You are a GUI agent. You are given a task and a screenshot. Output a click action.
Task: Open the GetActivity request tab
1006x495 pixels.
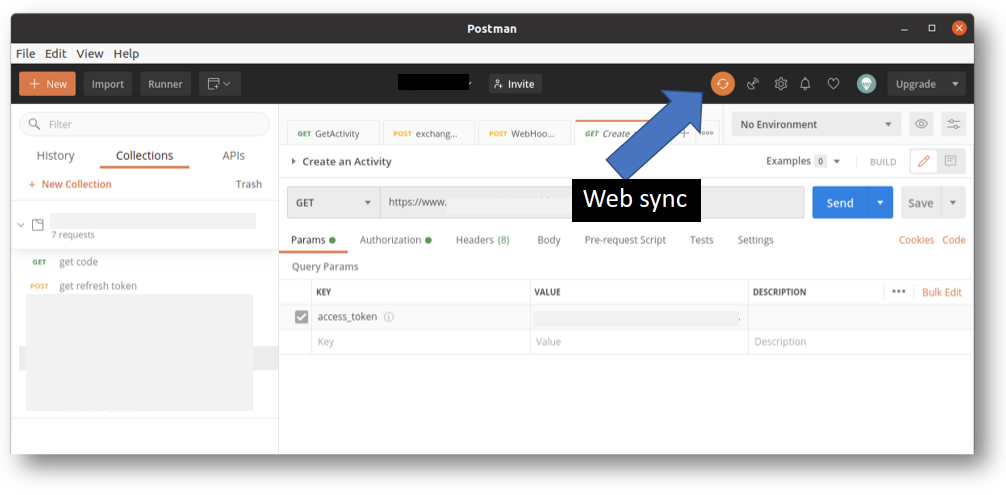pyautogui.click(x=334, y=133)
